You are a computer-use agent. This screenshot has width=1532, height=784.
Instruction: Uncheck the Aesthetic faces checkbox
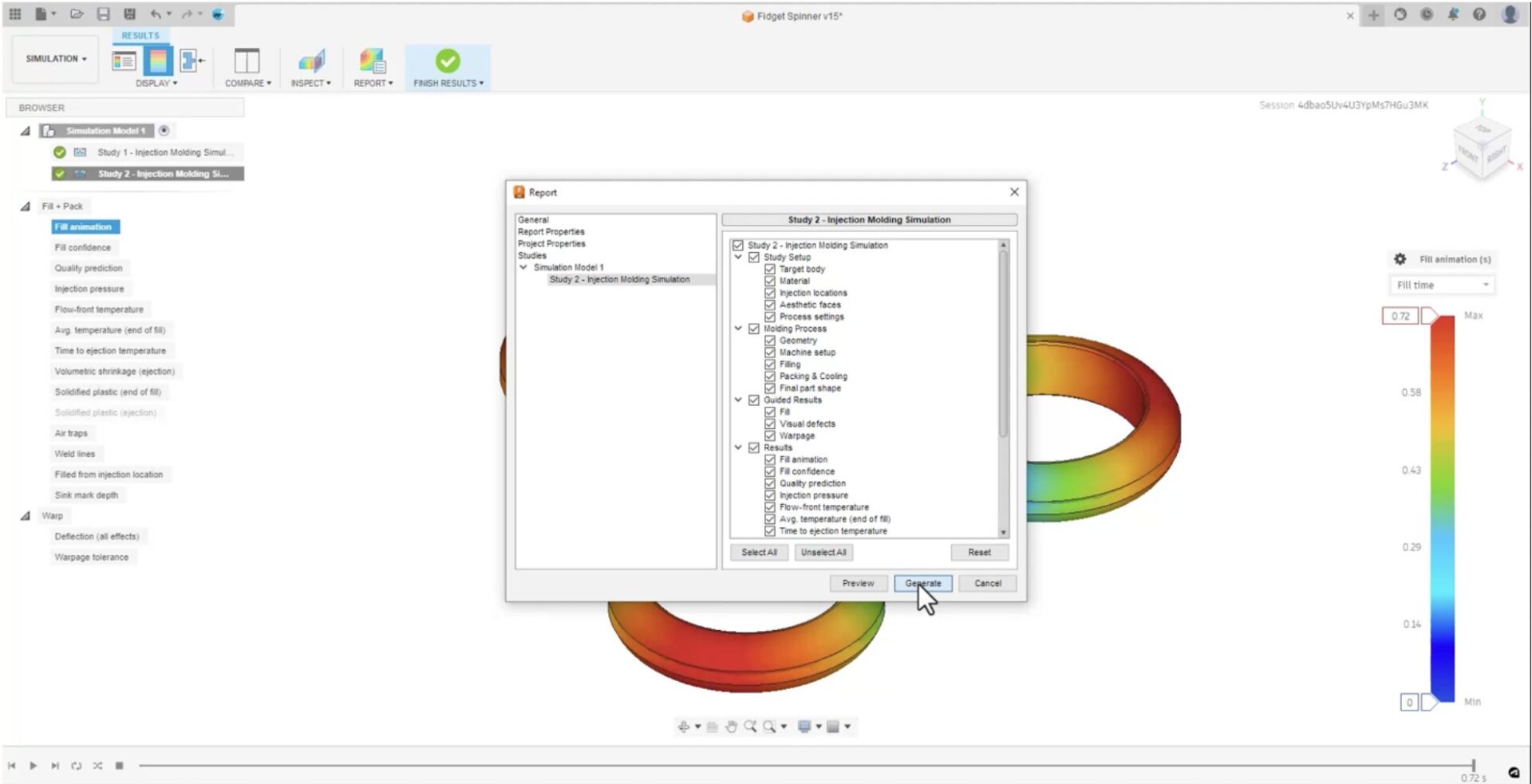tap(770, 305)
